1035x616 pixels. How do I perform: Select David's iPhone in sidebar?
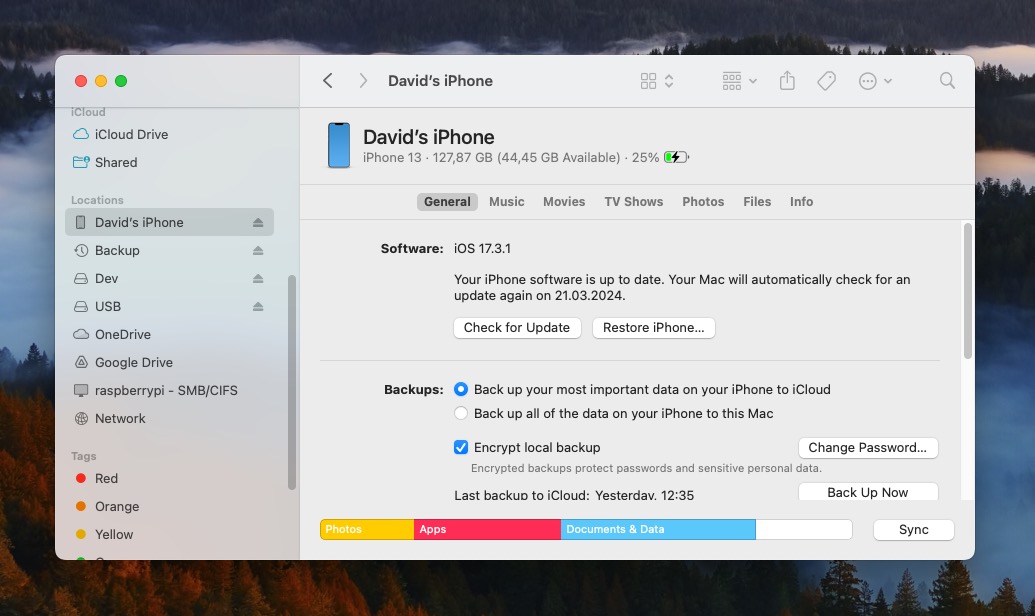tap(169, 222)
